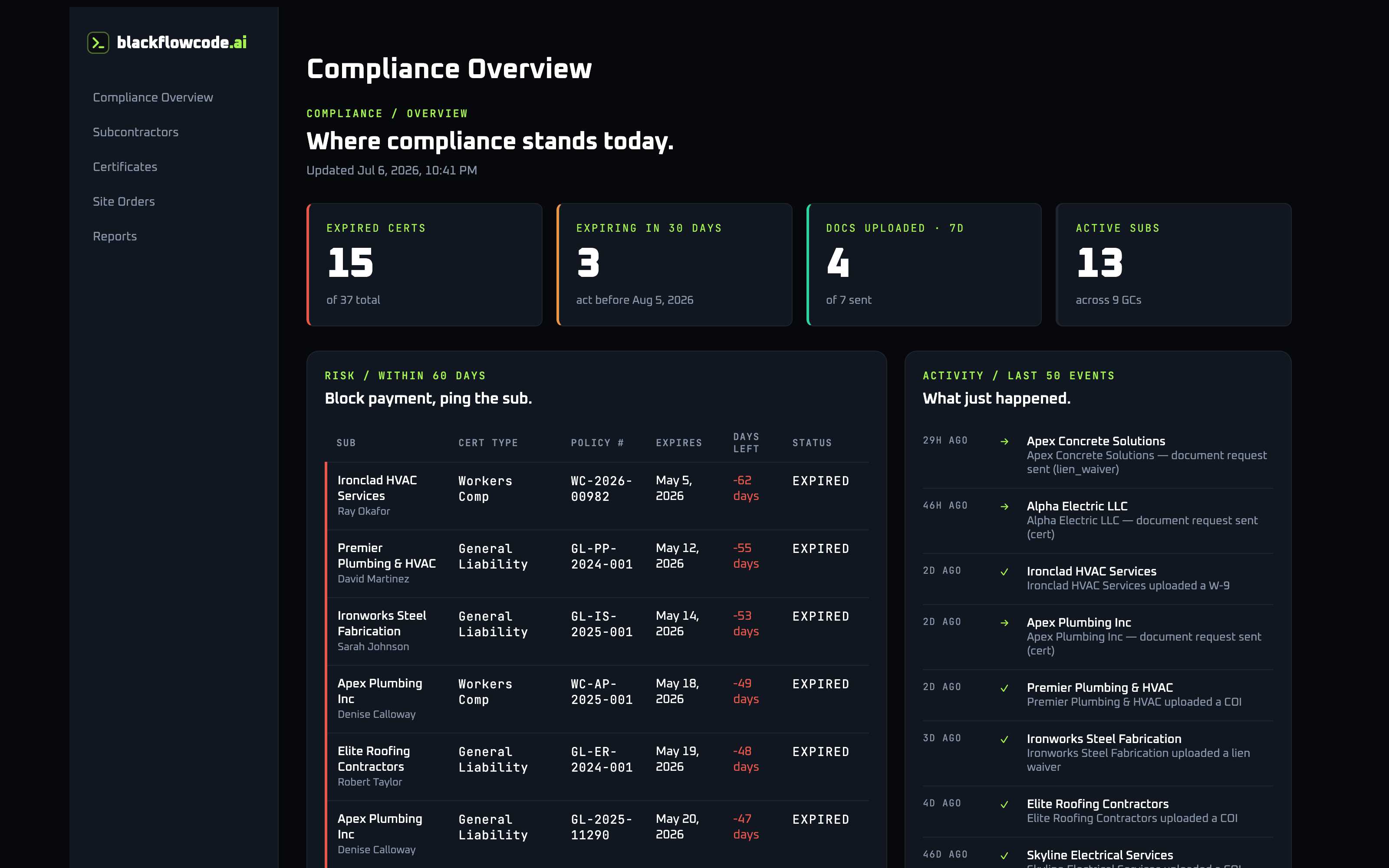Open the Expiring in 30 Days card
1389x868 pixels.
tap(674, 265)
